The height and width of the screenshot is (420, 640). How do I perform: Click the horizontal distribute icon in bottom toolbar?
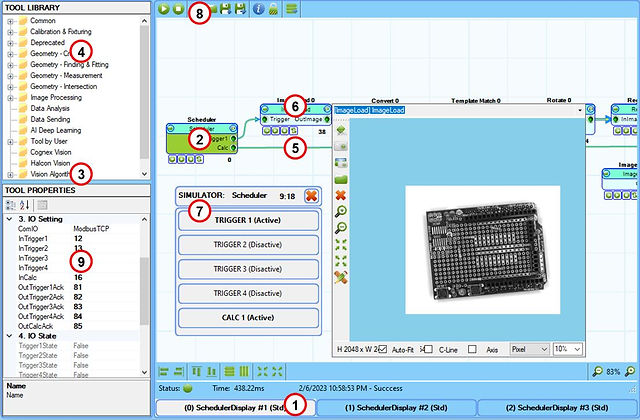click(230, 371)
